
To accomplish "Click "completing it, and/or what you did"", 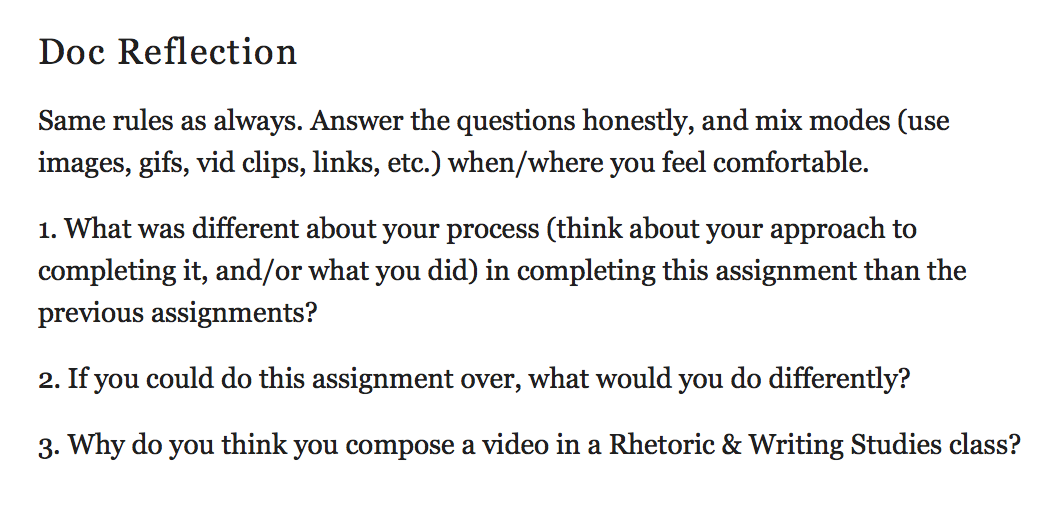I will pos(259,271).
